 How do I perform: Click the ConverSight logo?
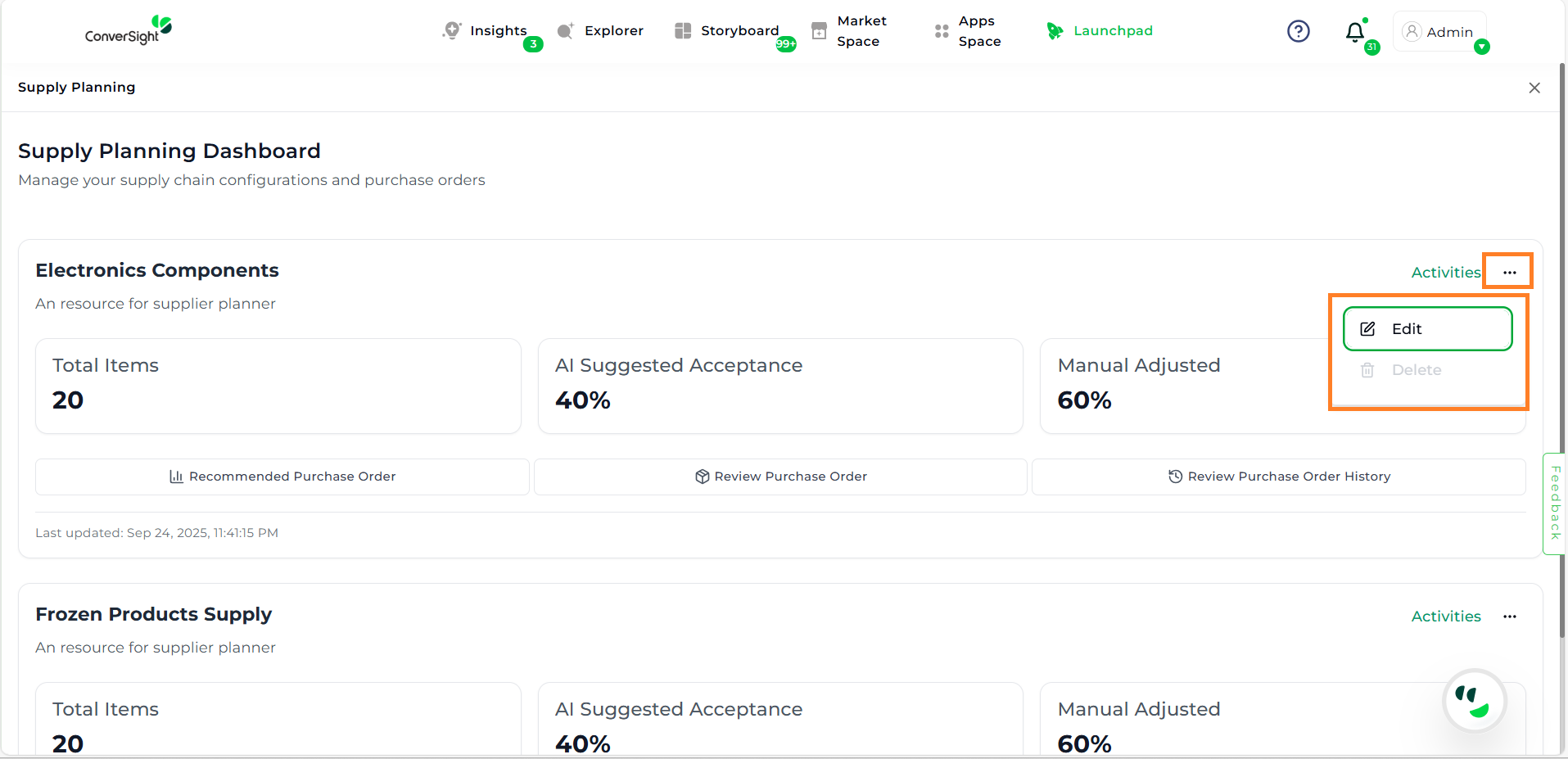pos(129,30)
